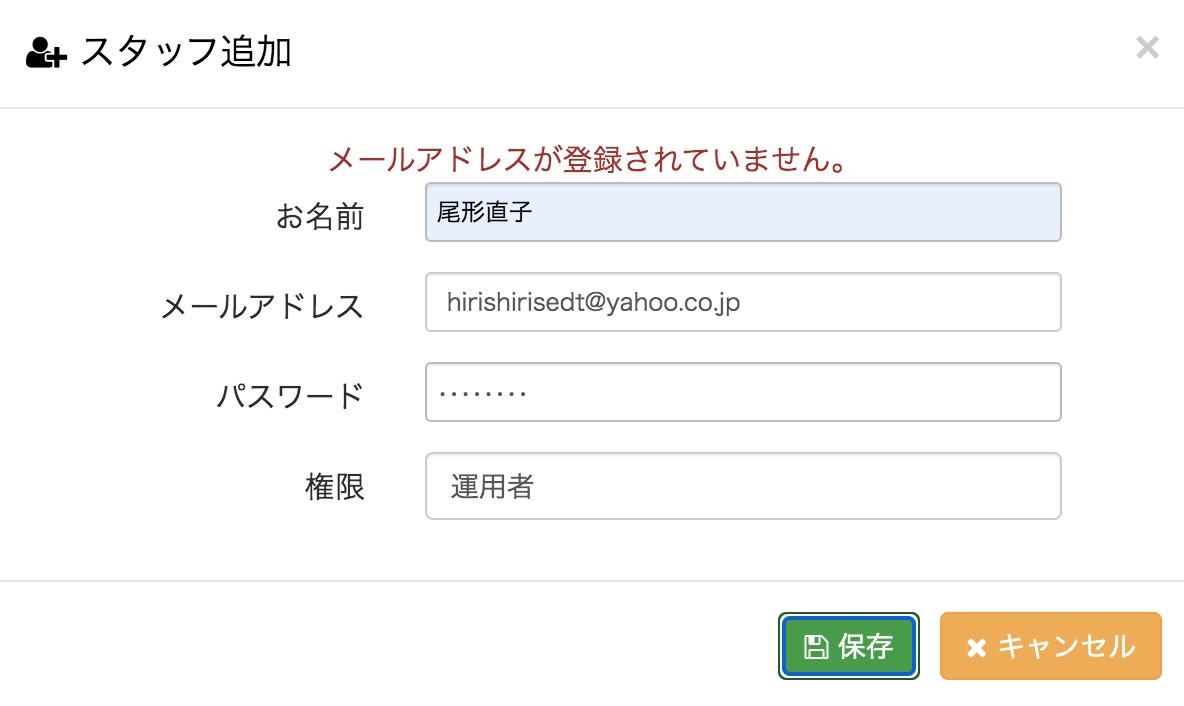This screenshot has width=1184, height=706.
Task: Dismiss the form with キャンセル button
Action: click(1050, 646)
